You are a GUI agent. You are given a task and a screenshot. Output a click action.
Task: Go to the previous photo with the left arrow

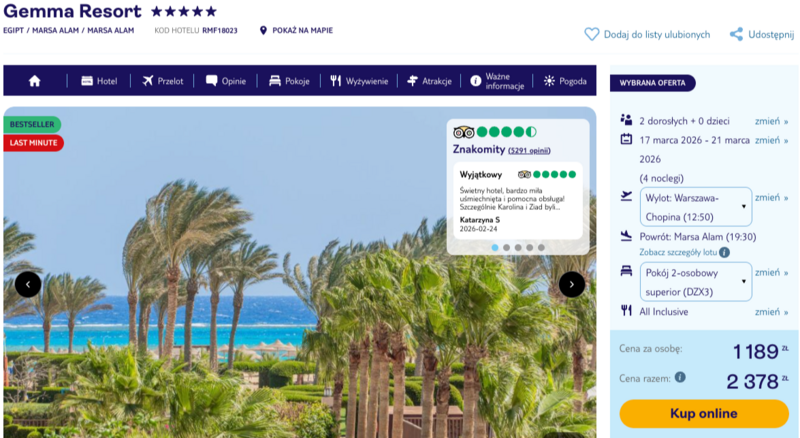(x=28, y=284)
